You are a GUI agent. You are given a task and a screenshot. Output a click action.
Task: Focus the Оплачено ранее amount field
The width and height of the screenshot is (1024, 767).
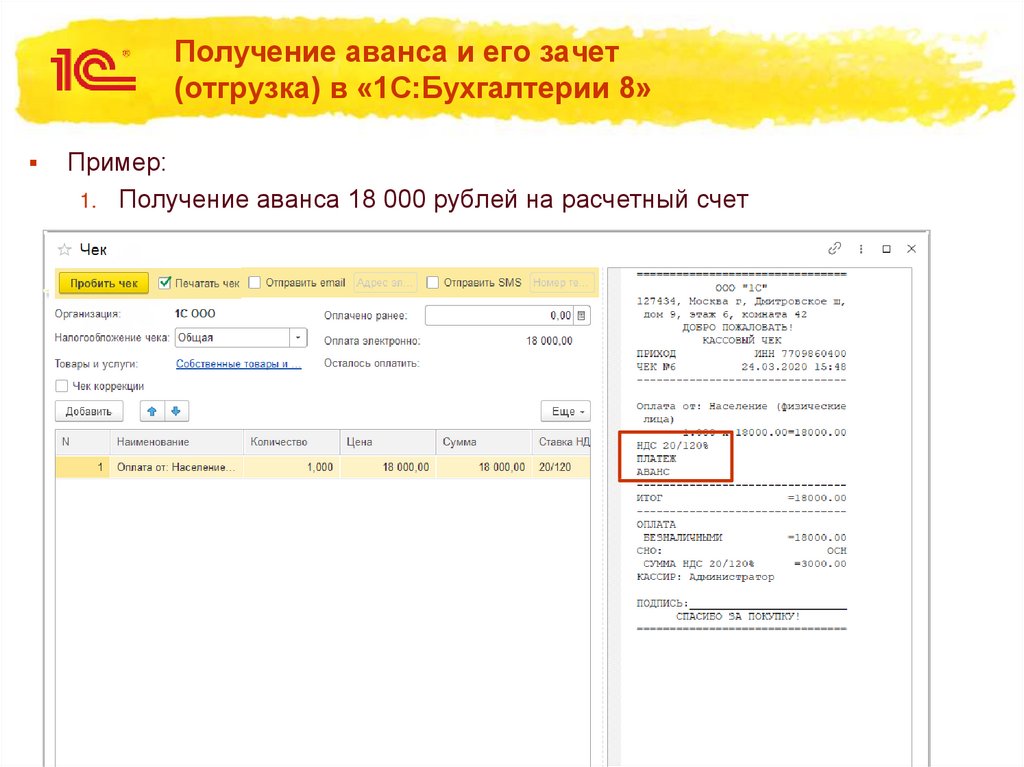pos(500,316)
